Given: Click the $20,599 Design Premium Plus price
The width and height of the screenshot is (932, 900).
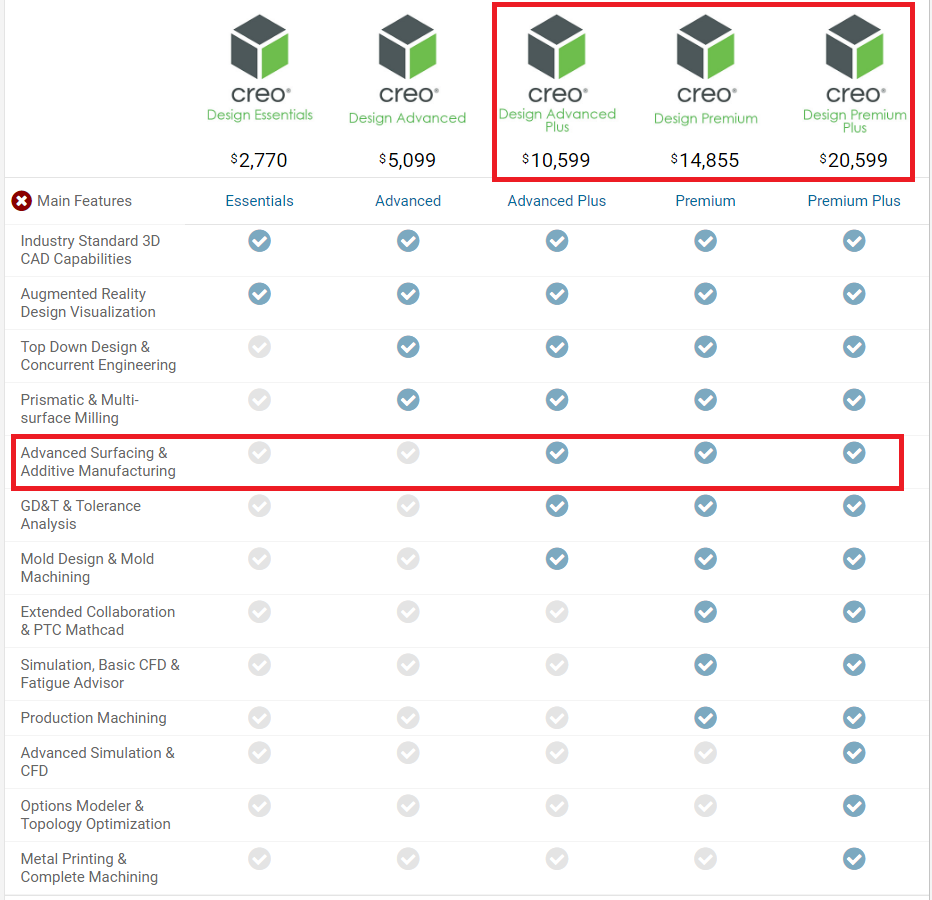Looking at the screenshot, I should (x=854, y=160).
